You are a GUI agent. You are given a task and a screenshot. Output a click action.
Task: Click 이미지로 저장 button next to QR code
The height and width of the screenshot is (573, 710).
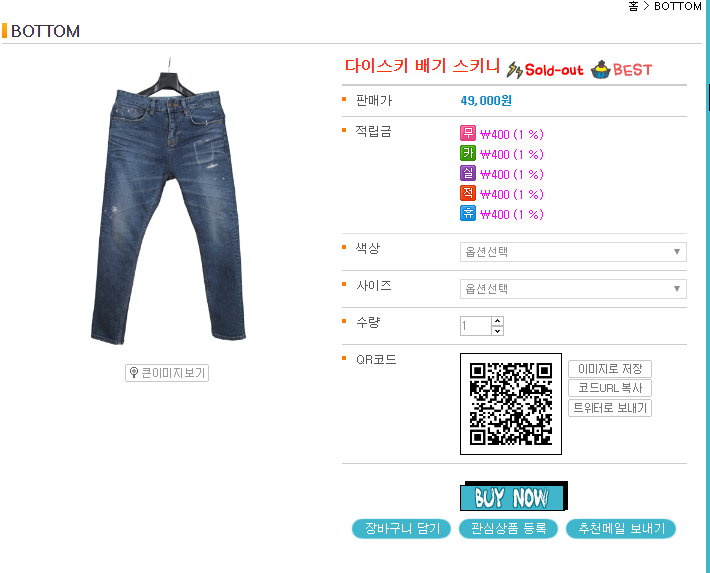[x=610, y=369]
